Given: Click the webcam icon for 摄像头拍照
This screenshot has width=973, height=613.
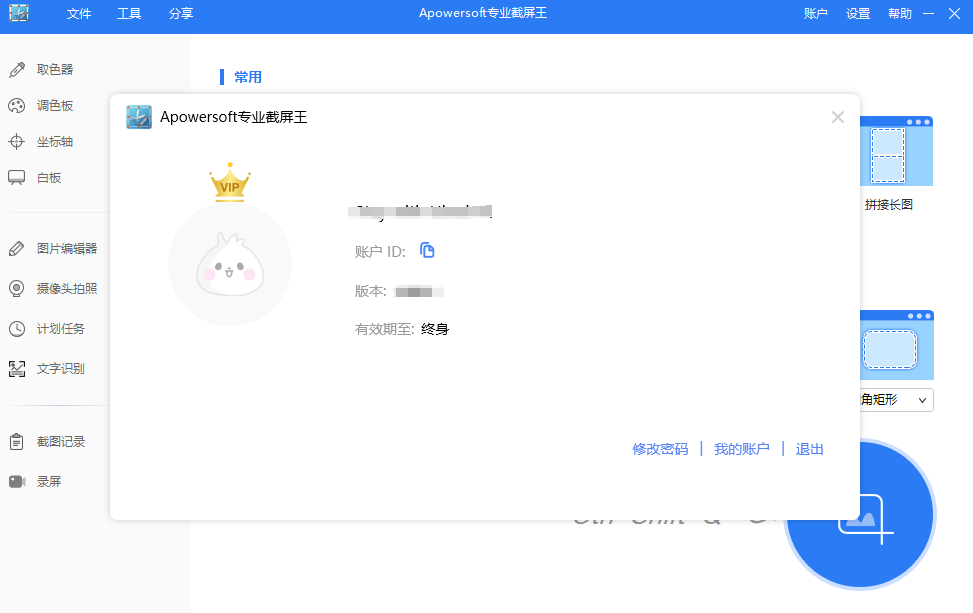Looking at the screenshot, I should tap(17, 289).
